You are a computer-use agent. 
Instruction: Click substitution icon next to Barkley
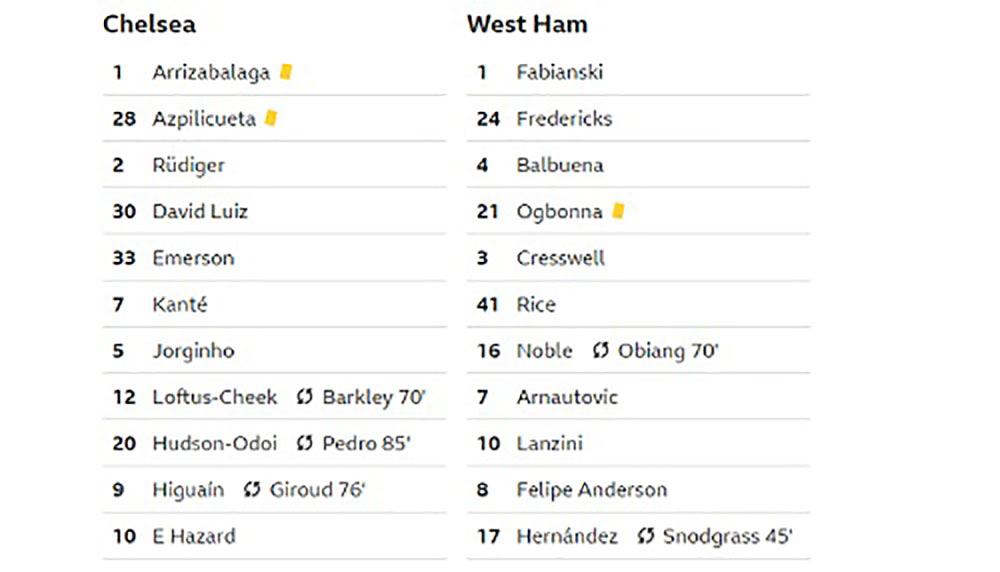click(305, 397)
